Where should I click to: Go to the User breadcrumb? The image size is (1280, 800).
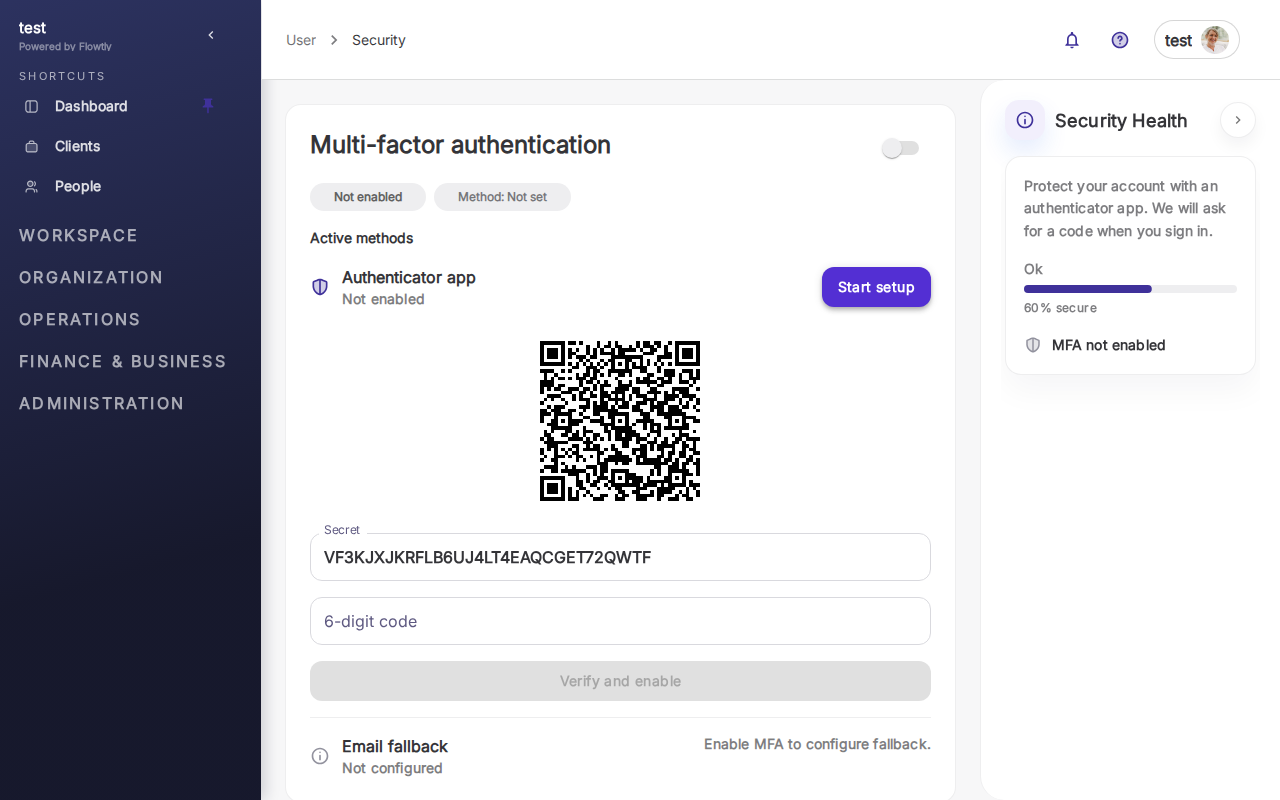[x=301, y=40]
